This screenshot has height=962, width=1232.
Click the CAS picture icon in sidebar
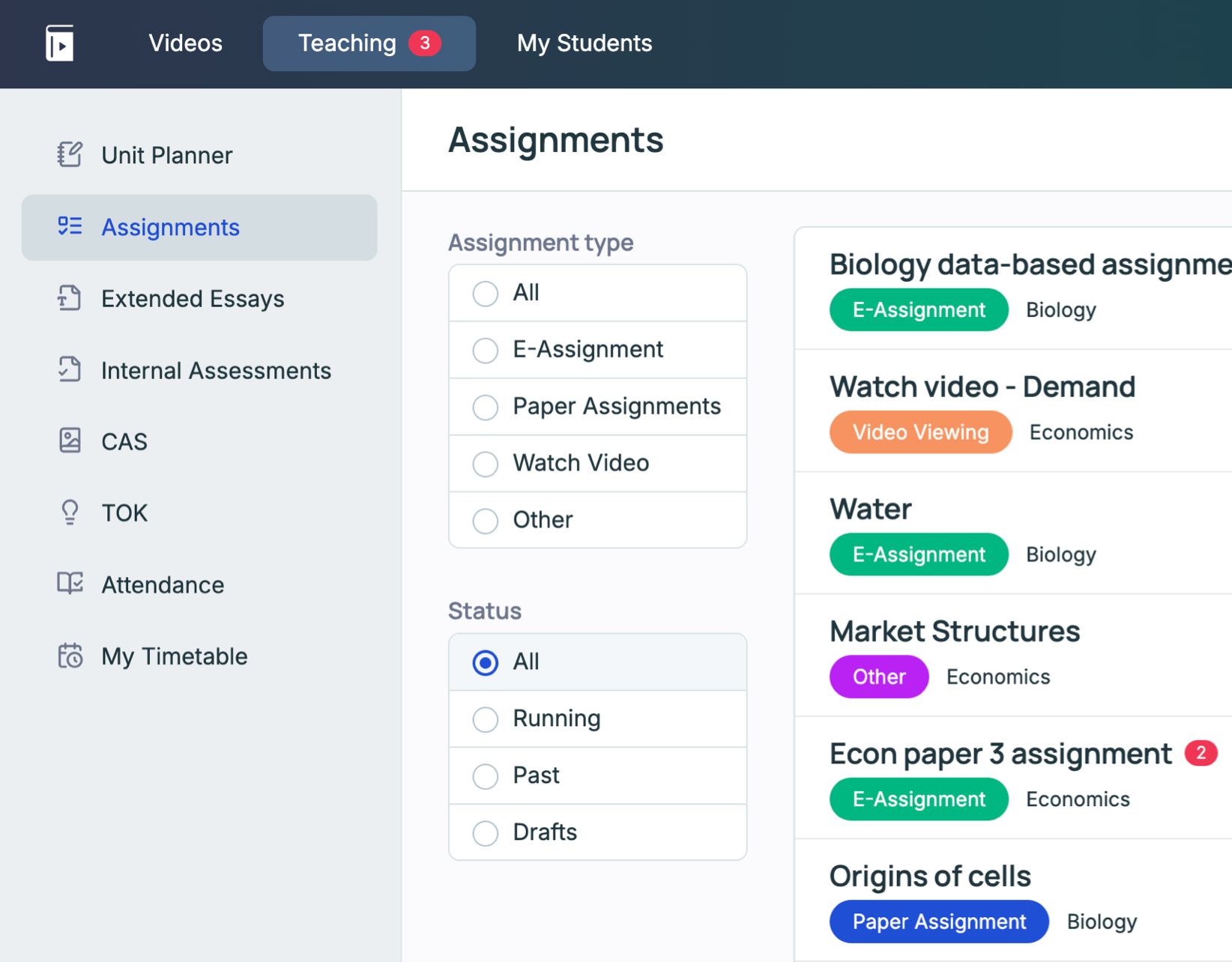point(70,441)
